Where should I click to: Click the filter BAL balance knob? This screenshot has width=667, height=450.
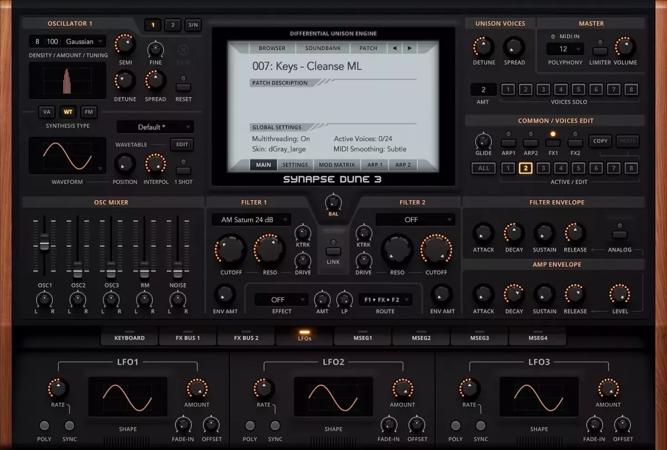coord(333,205)
